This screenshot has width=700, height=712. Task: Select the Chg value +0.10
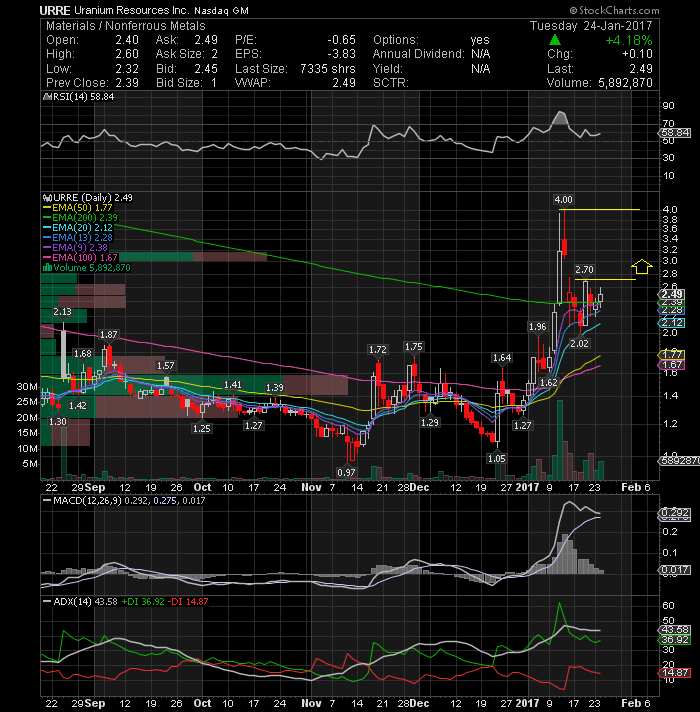click(637, 54)
